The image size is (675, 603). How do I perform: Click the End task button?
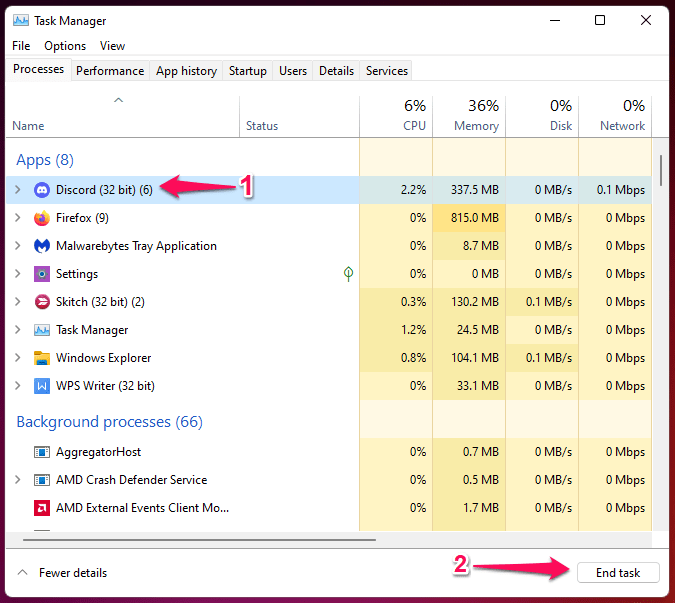(618, 572)
